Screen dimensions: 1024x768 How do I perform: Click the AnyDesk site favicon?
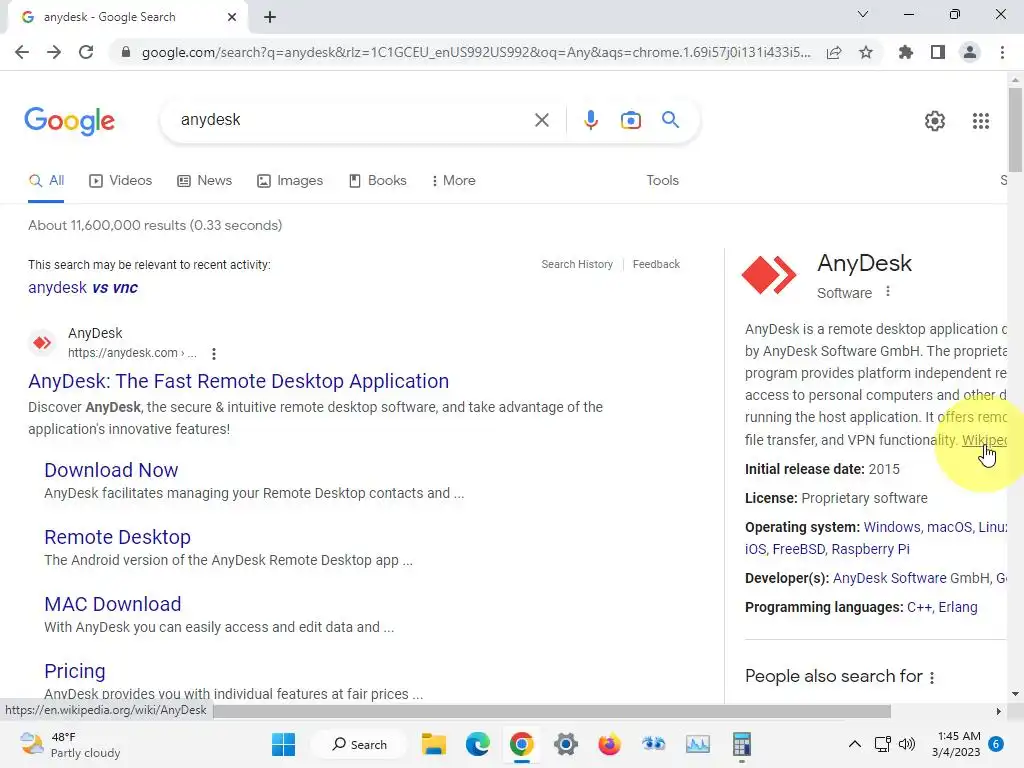[42, 342]
